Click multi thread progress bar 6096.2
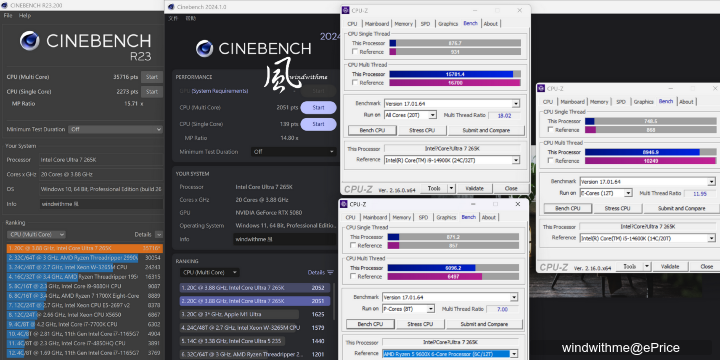The width and height of the screenshot is (720, 360). pos(453,268)
